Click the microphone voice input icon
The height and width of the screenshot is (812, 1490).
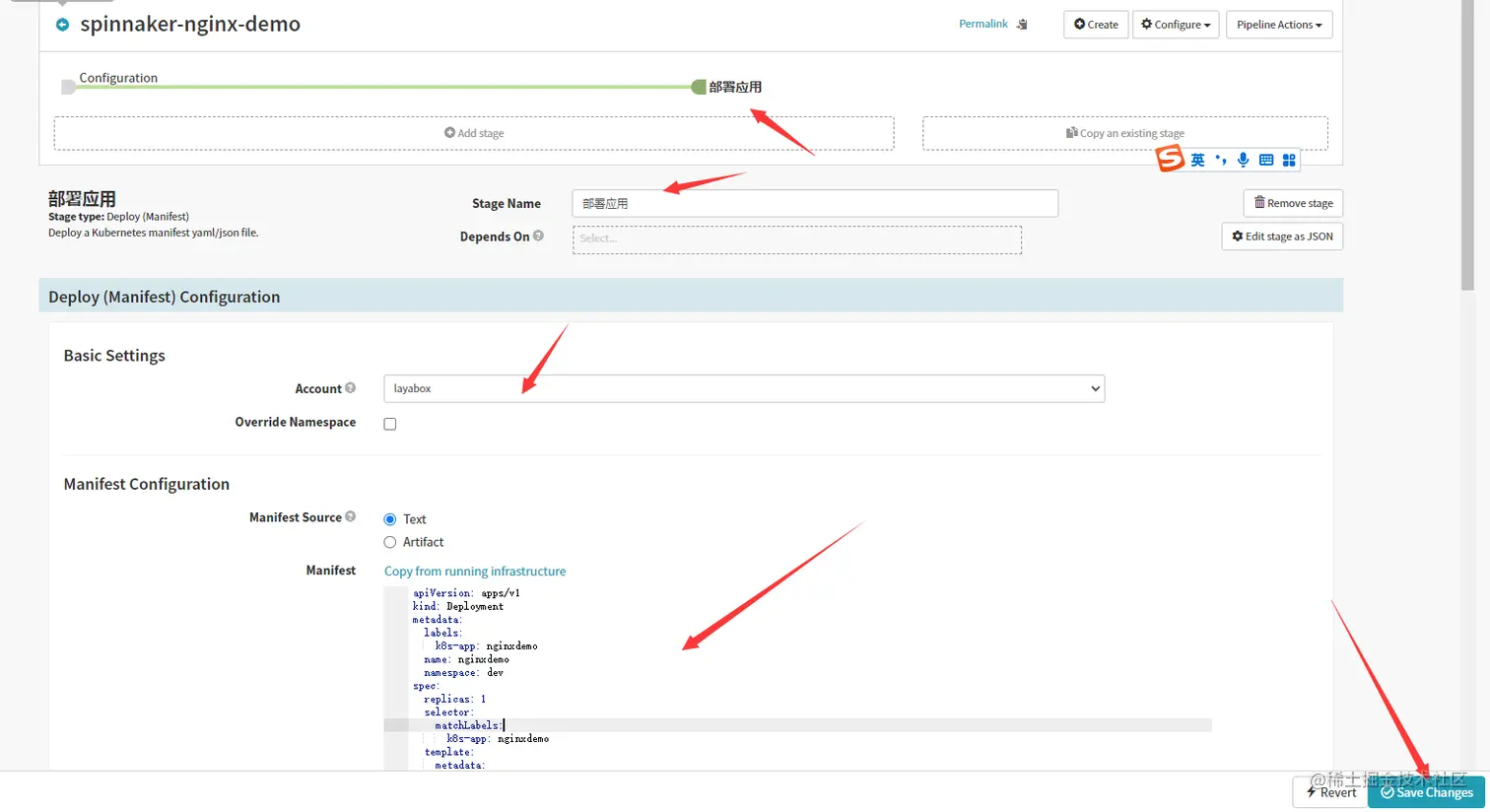point(1244,160)
